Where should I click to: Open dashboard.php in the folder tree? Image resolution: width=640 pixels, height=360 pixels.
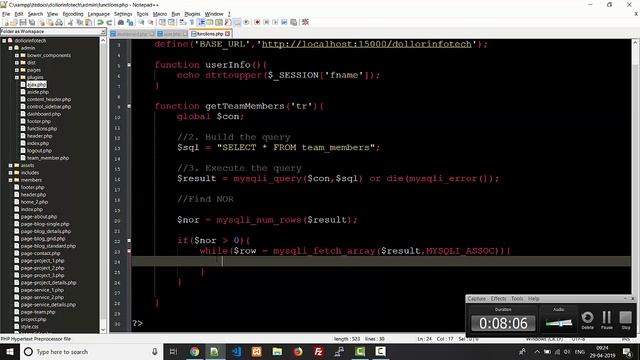pyautogui.click(x=44, y=114)
